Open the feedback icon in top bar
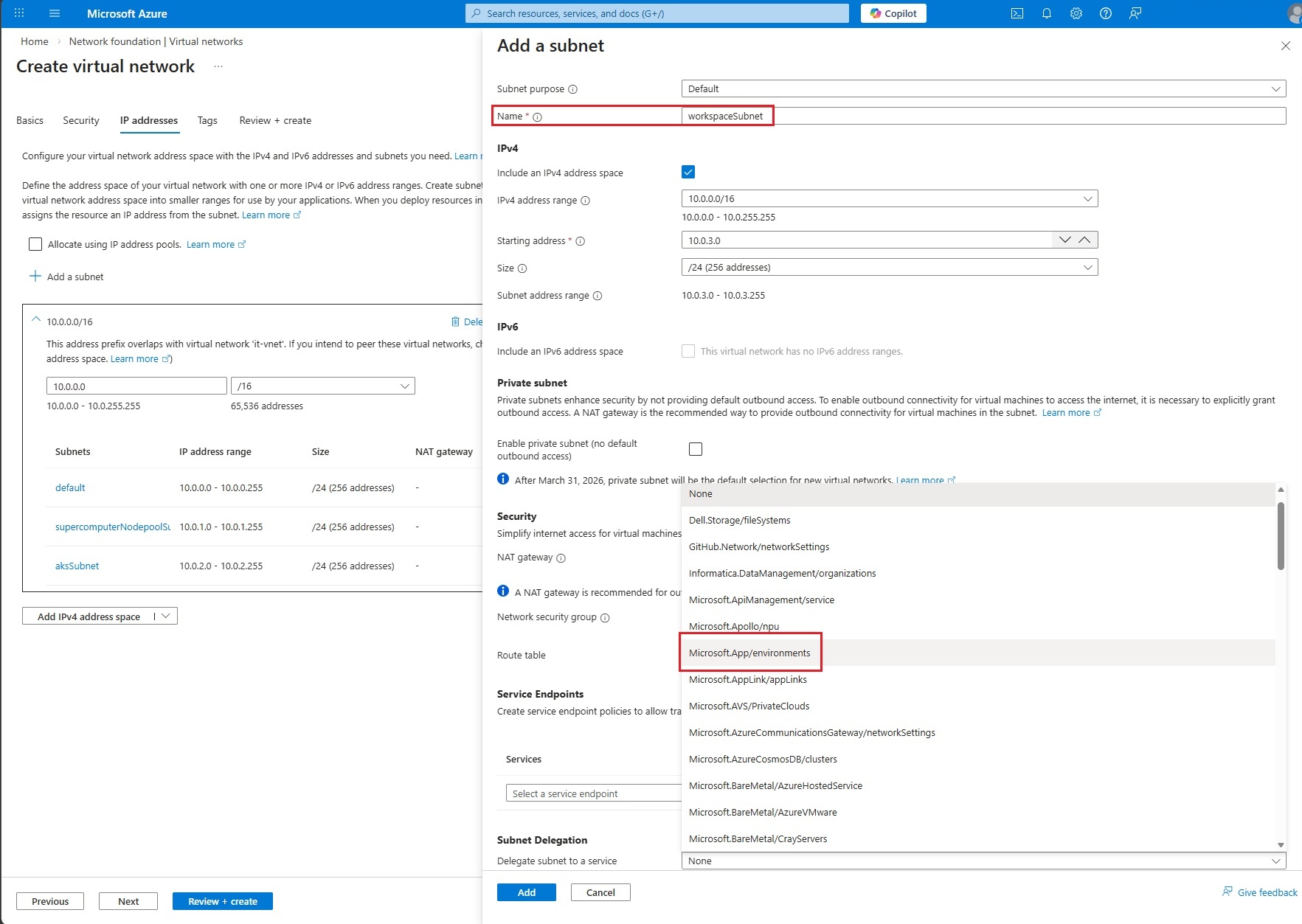The width and height of the screenshot is (1302, 924). click(x=1135, y=13)
